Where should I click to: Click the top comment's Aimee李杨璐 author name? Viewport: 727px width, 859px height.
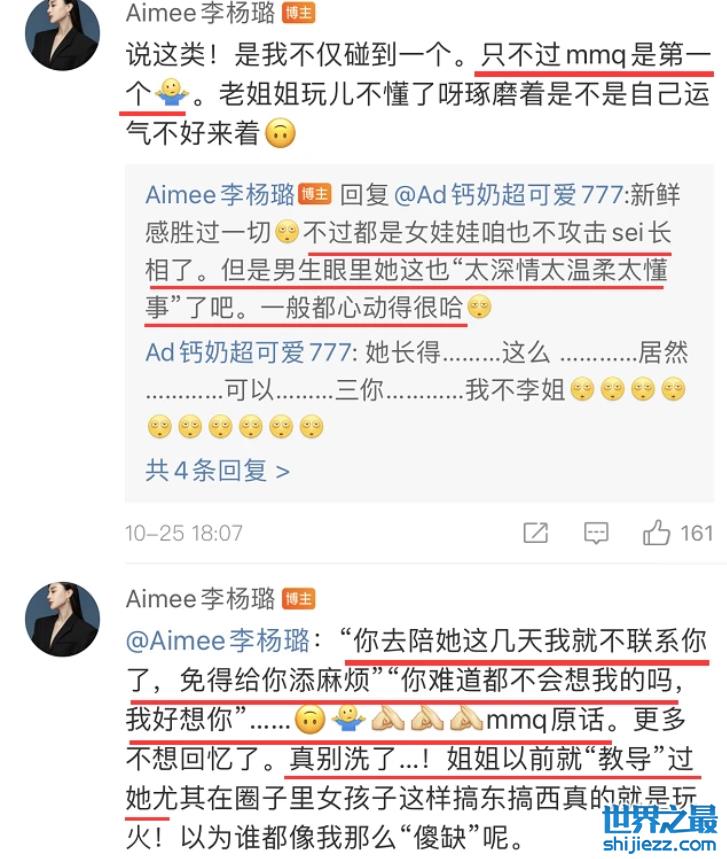201,13
